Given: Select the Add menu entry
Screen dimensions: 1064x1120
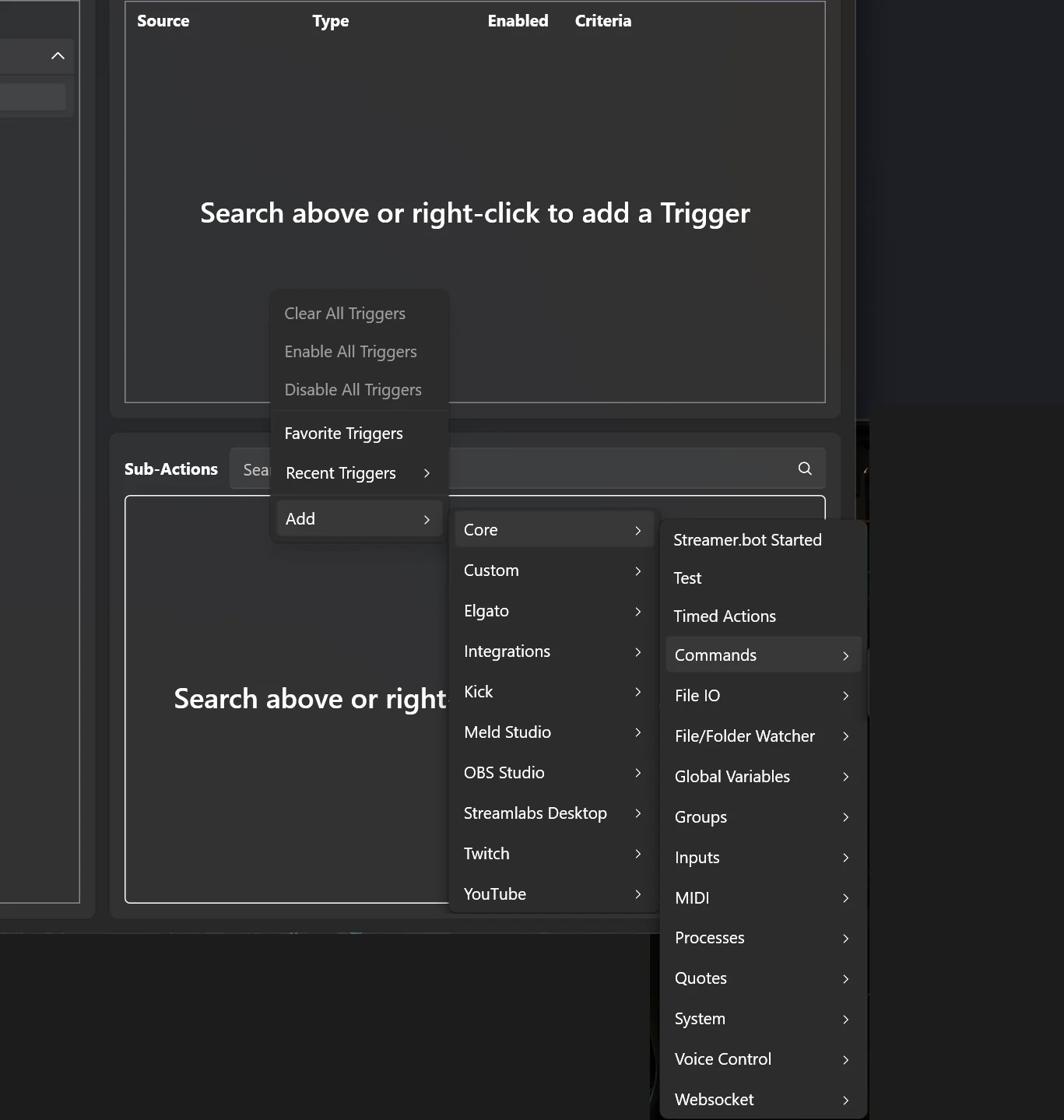Looking at the screenshot, I should [x=359, y=519].
